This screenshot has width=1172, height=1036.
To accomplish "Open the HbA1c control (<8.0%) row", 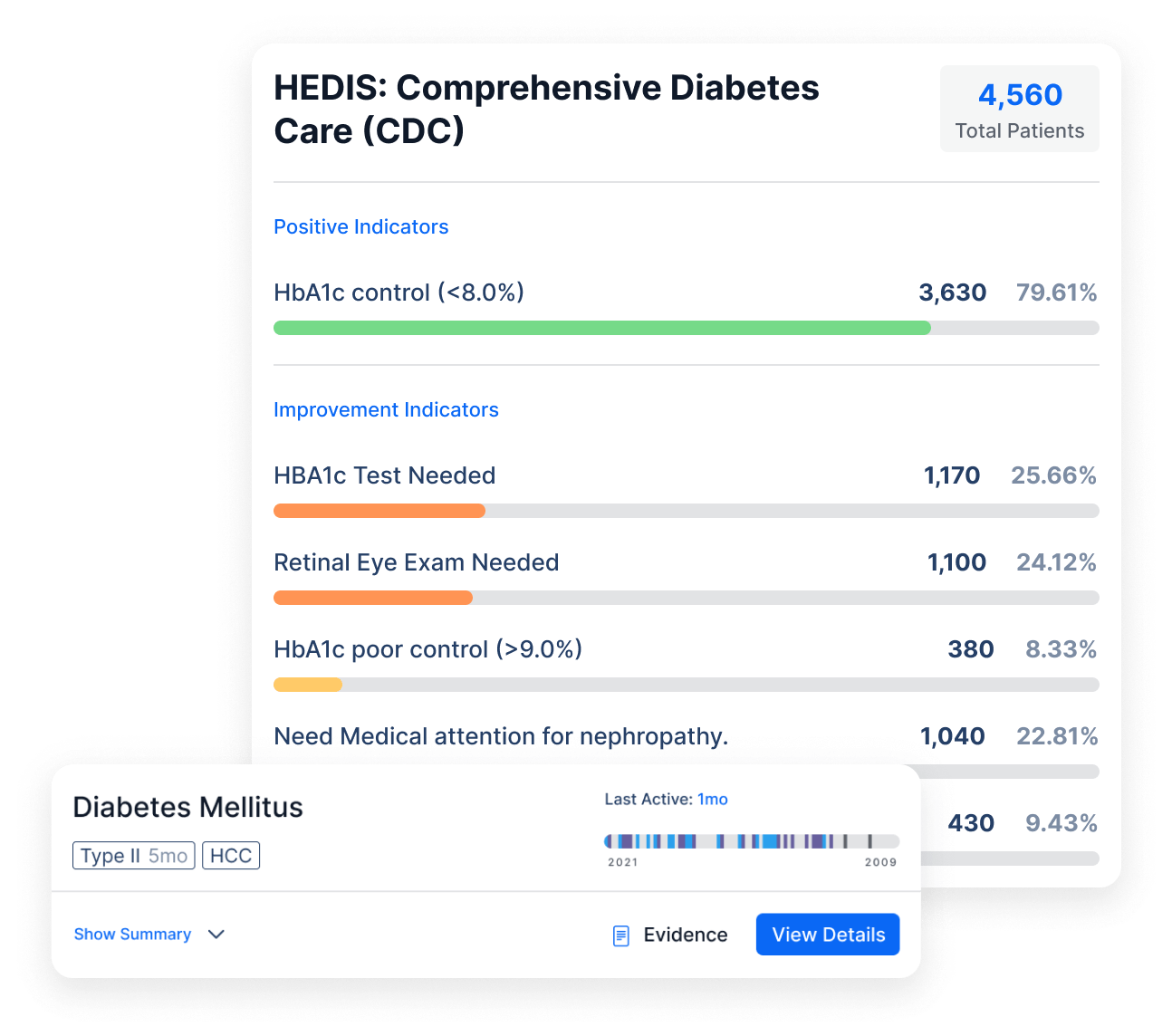I will tap(686, 293).
